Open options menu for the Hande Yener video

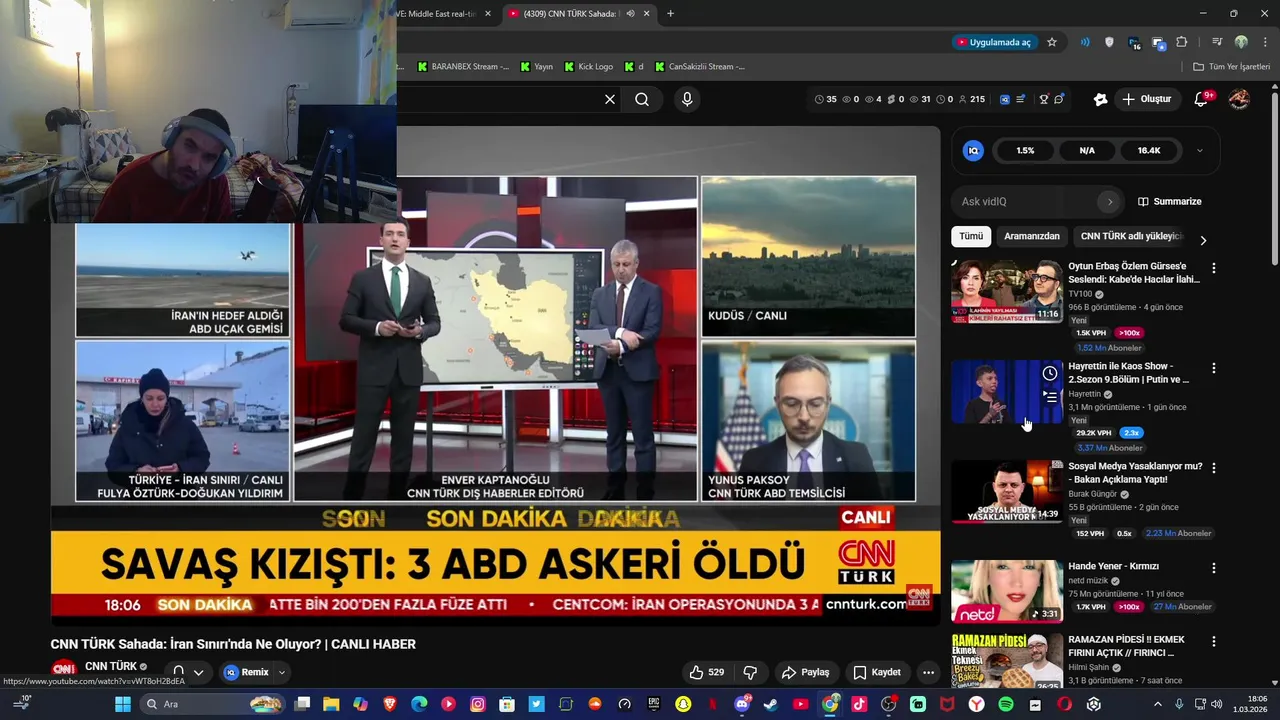pos(1214,568)
